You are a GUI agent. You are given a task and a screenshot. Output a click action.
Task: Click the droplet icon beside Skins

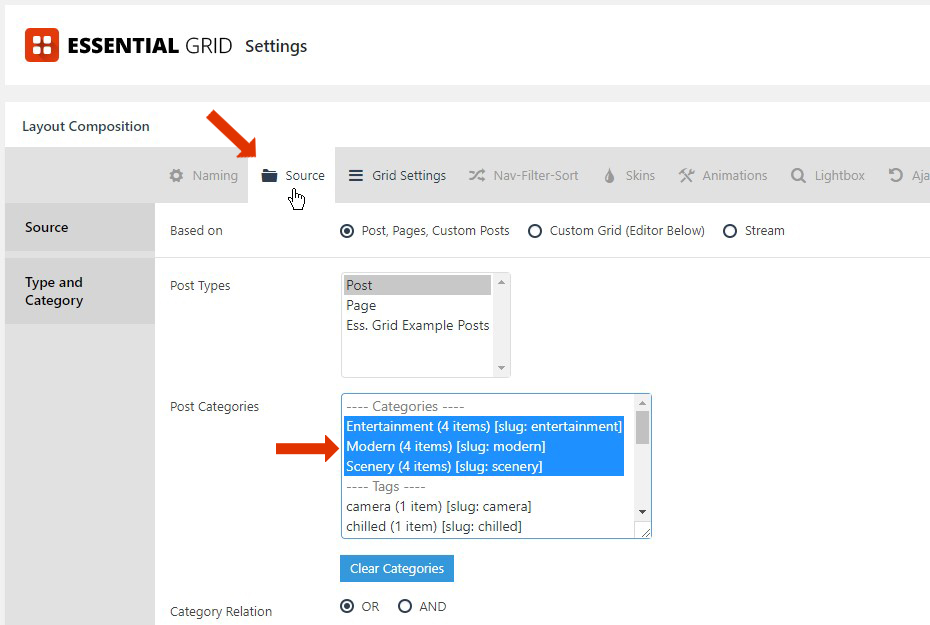[x=609, y=176]
